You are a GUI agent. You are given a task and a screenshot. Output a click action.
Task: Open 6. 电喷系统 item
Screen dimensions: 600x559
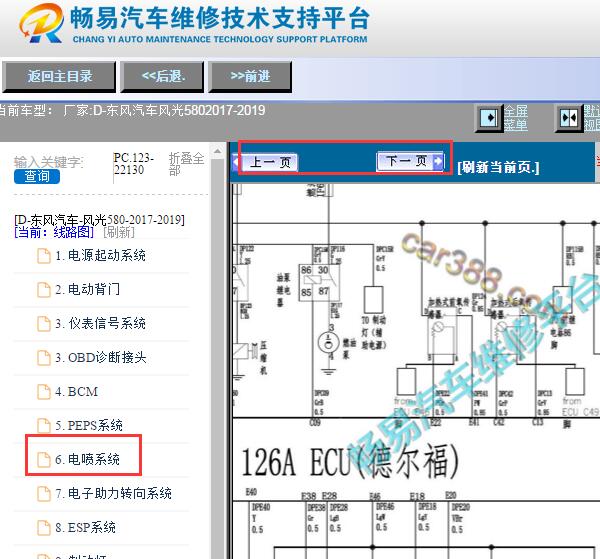click(x=87, y=459)
